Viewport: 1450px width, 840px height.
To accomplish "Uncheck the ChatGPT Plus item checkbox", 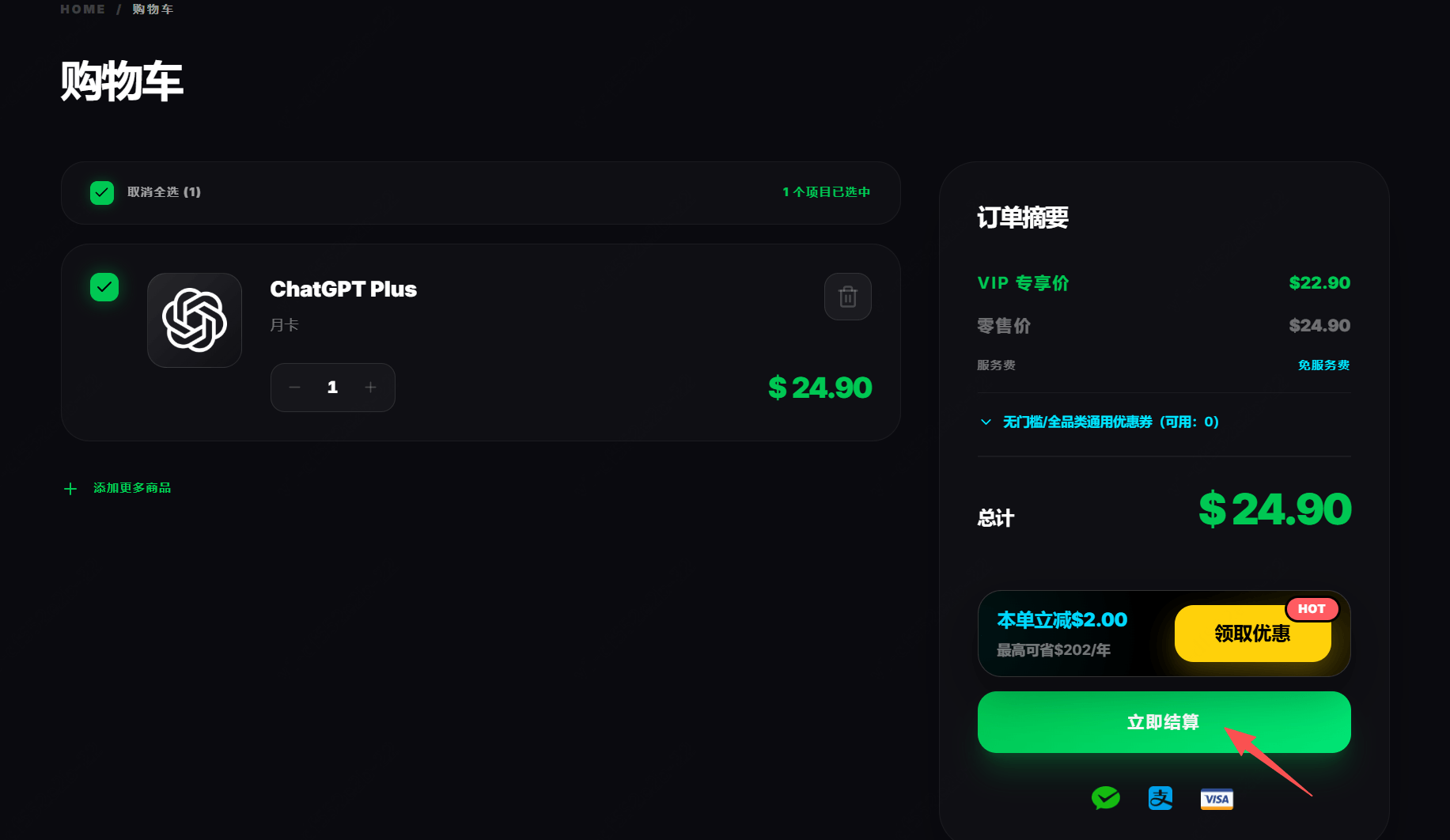I will coord(104,287).
